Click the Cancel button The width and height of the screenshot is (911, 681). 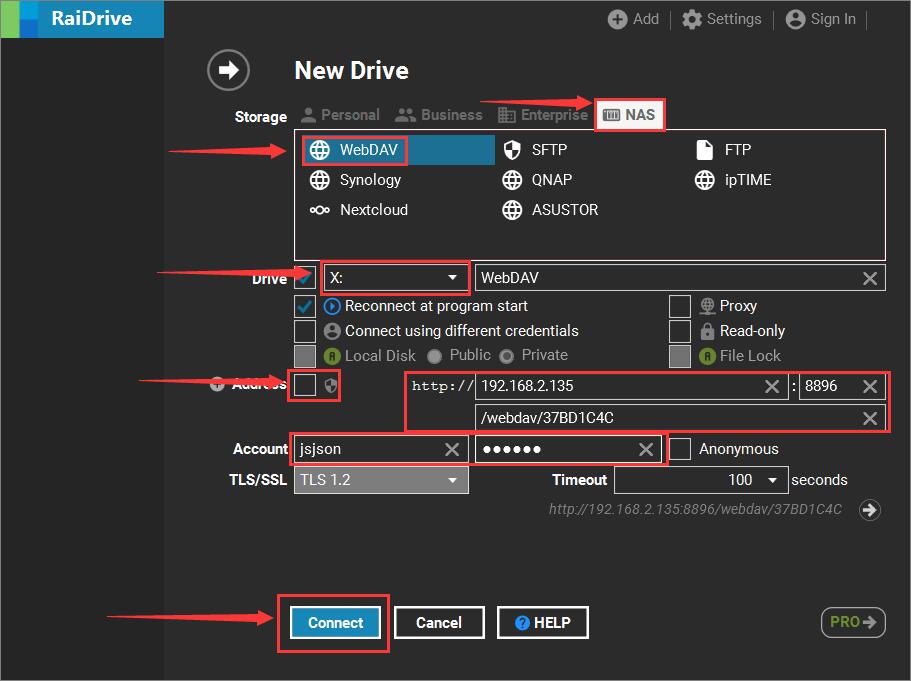point(439,623)
